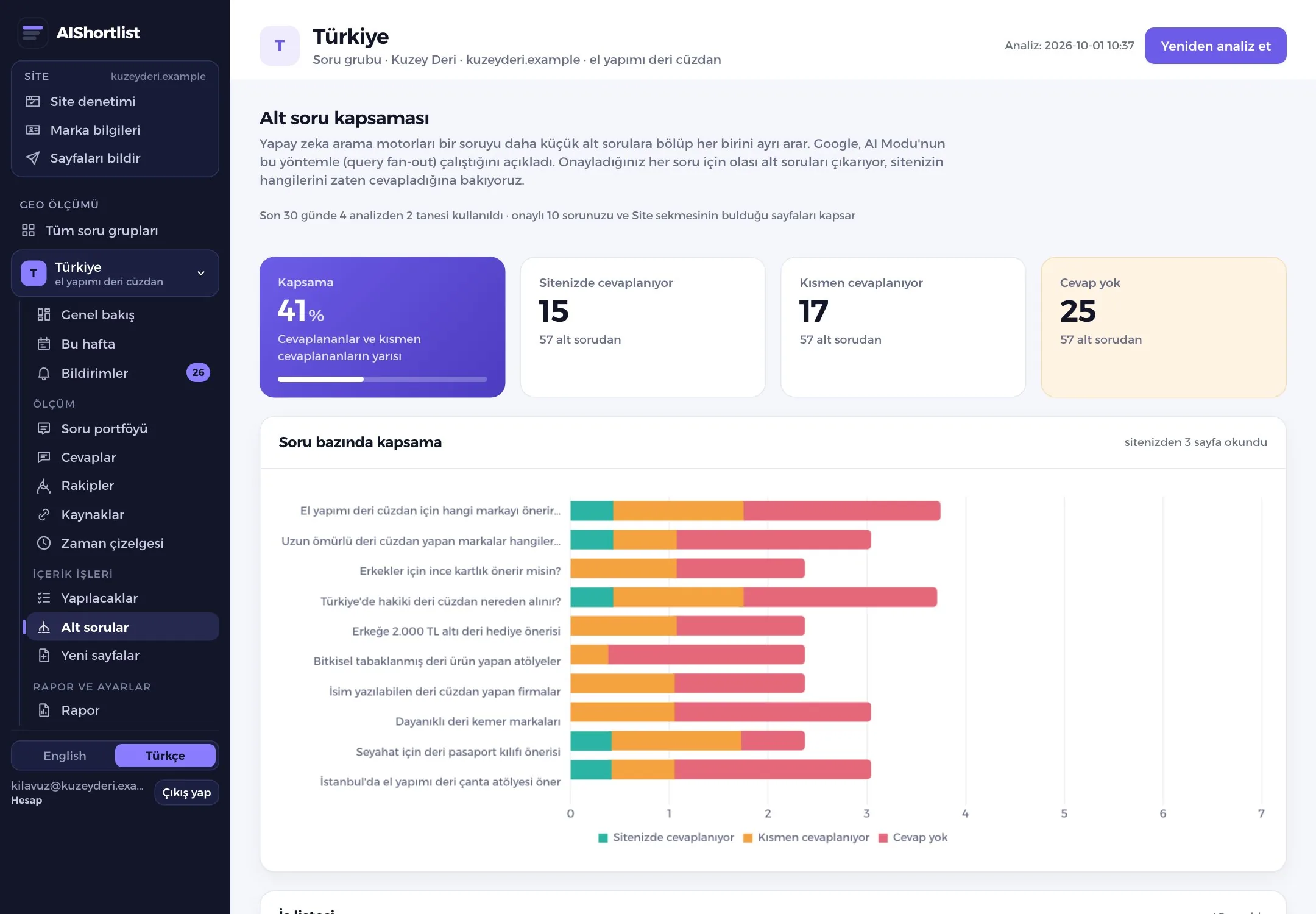Image resolution: width=1316 pixels, height=914 pixels.
Task: Expand the Türkiye group chevron
Action: pyautogui.click(x=201, y=273)
